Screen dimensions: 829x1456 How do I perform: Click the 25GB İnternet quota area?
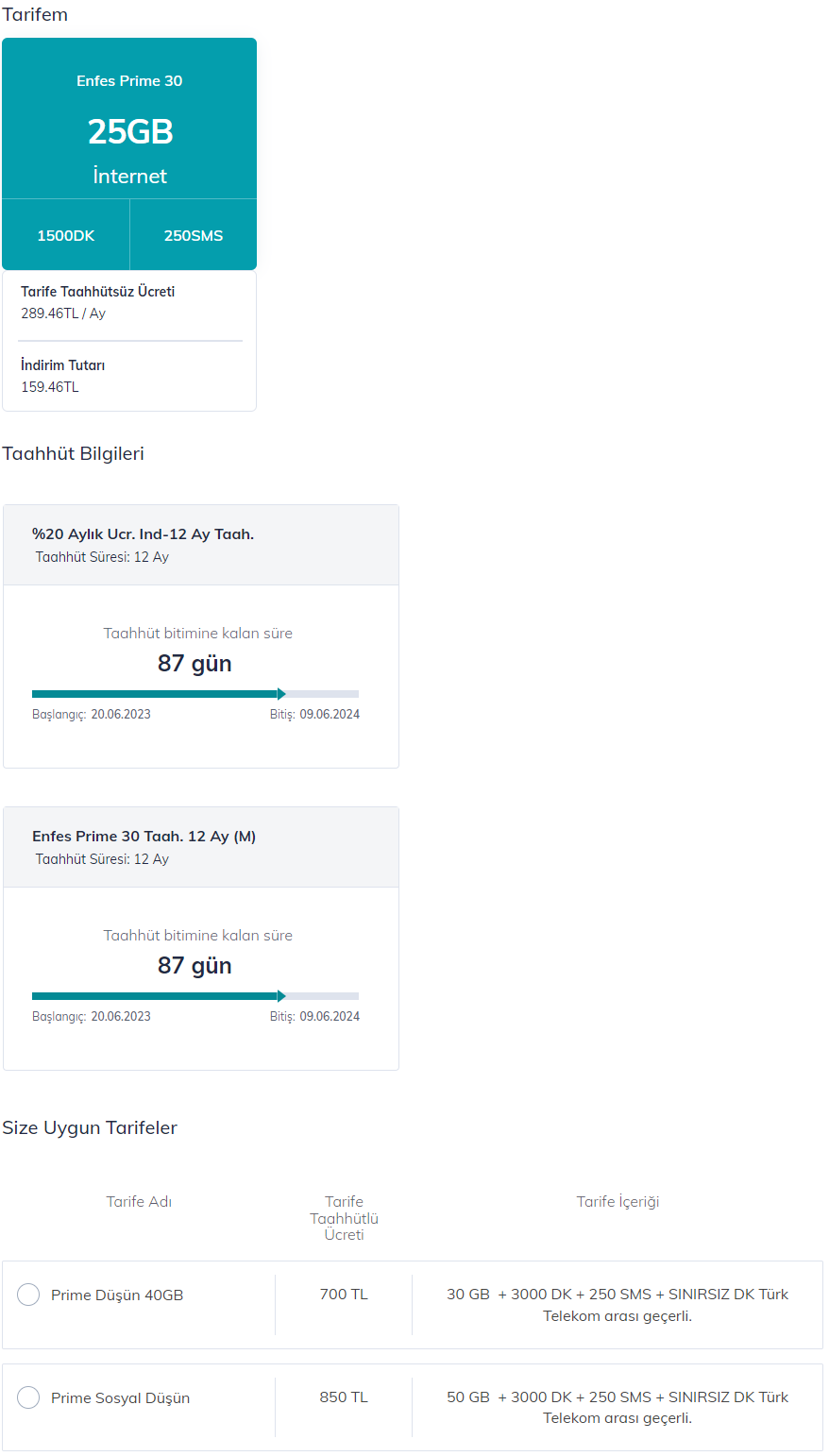[x=129, y=149]
